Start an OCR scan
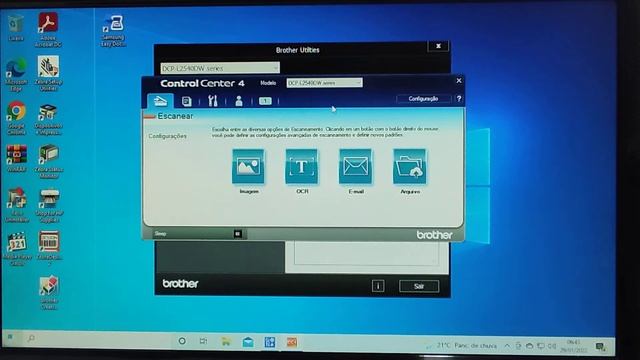This screenshot has height=360, width=640. pos(302,167)
